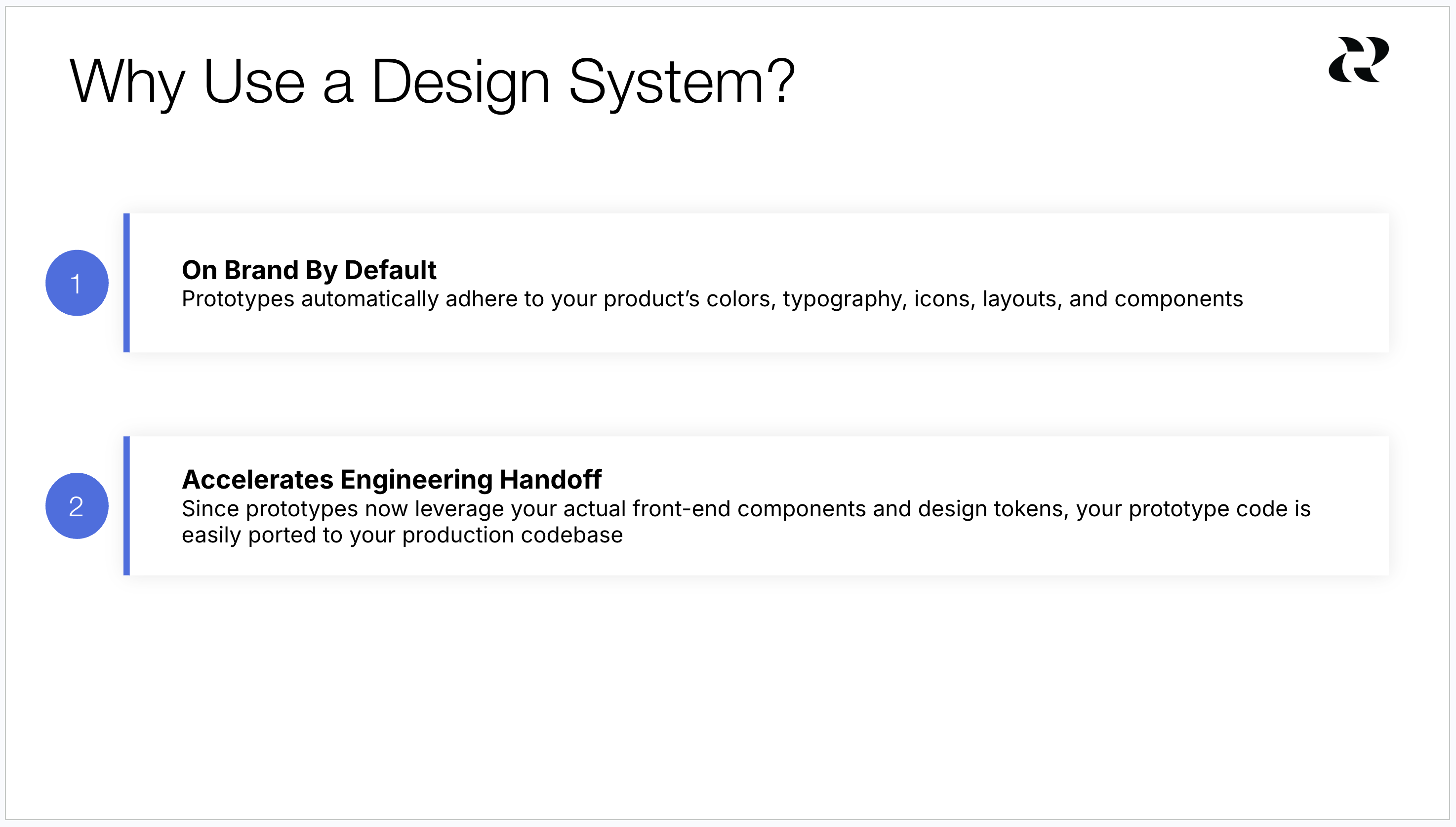The image size is (1456, 827).
Task: Click the blue circle numbered 2
Action: tap(77, 505)
